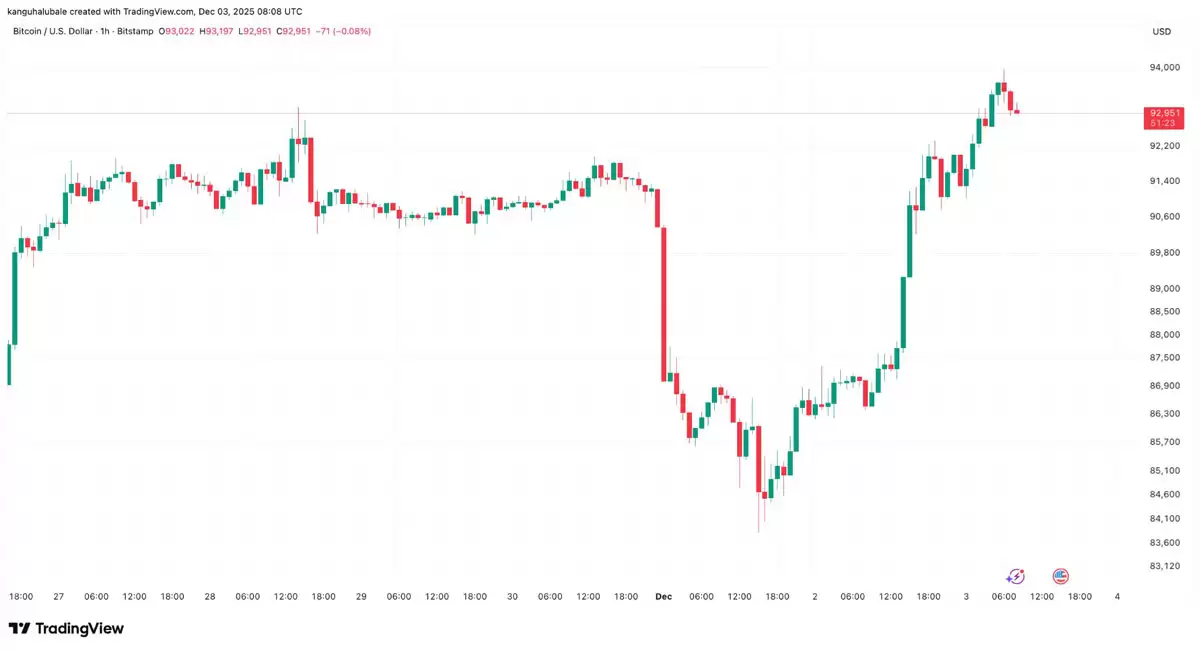Click the 89,000 label on the price scale
The width and height of the screenshot is (1200, 650).
(1164, 288)
